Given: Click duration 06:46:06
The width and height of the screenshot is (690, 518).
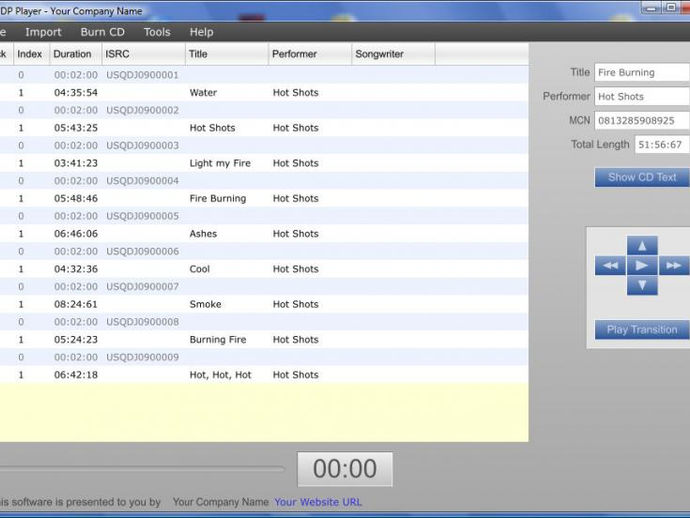Looking at the screenshot, I should pyautogui.click(x=76, y=234).
